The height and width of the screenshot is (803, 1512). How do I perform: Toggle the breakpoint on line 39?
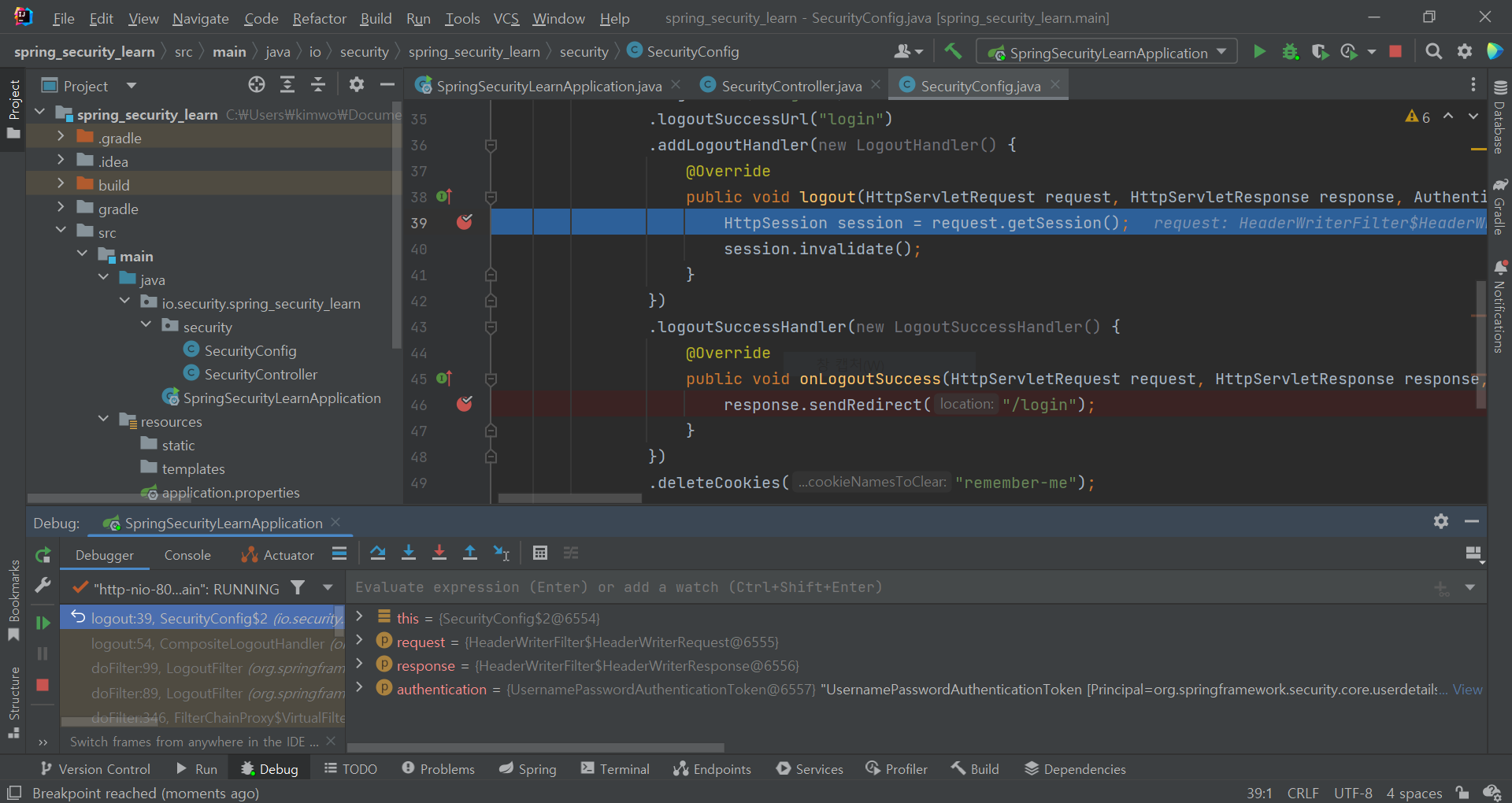coord(465,223)
